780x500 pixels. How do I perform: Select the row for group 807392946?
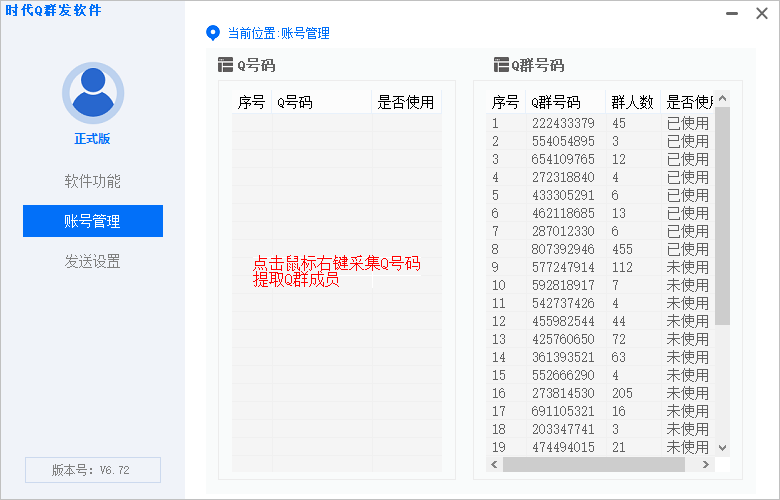[562, 249]
